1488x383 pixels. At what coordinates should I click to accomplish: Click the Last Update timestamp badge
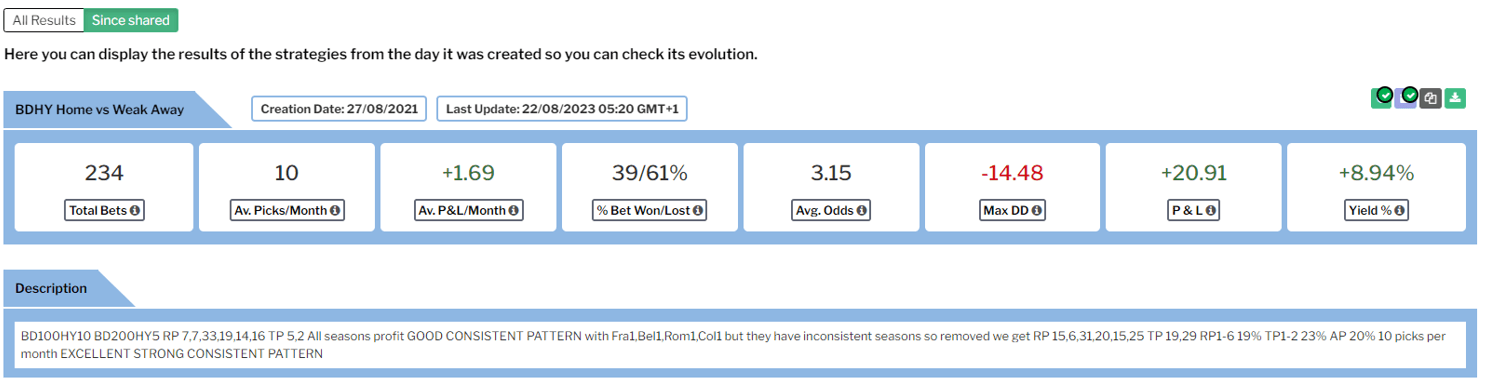tap(562, 108)
